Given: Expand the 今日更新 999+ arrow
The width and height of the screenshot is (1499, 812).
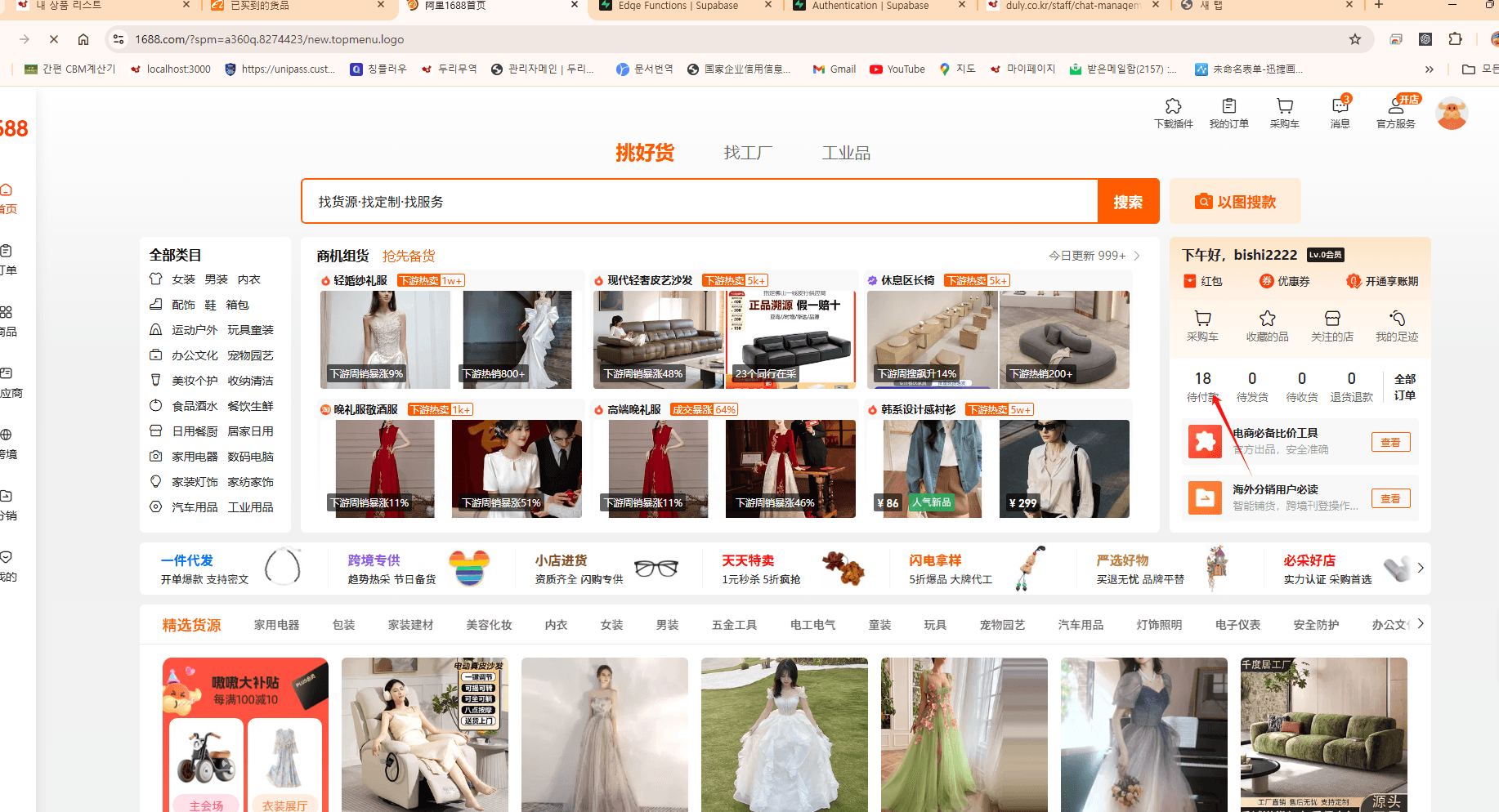Looking at the screenshot, I should point(1136,255).
